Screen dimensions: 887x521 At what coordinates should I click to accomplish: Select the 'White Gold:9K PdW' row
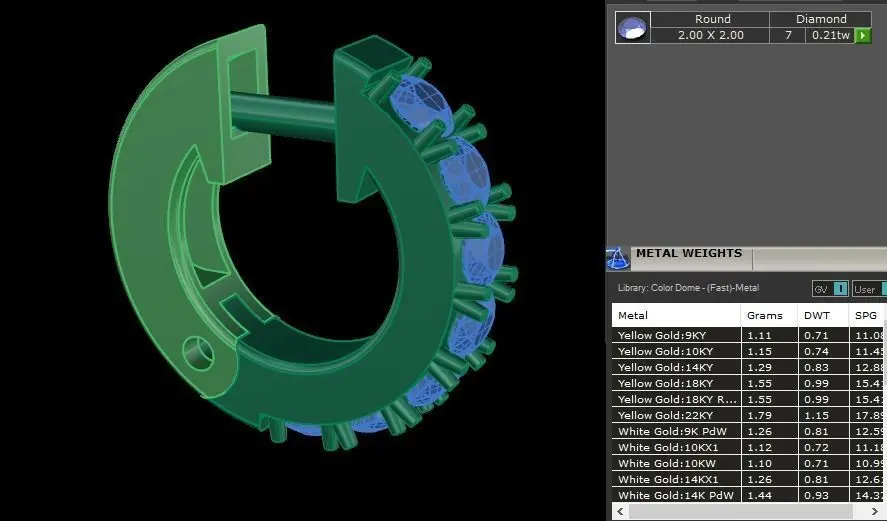pyautogui.click(x=747, y=431)
